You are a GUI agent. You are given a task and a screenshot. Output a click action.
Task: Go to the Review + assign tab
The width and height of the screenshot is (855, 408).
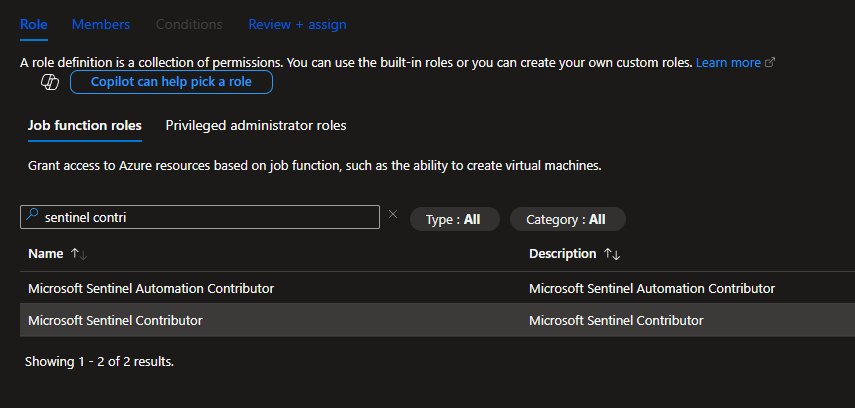click(296, 23)
